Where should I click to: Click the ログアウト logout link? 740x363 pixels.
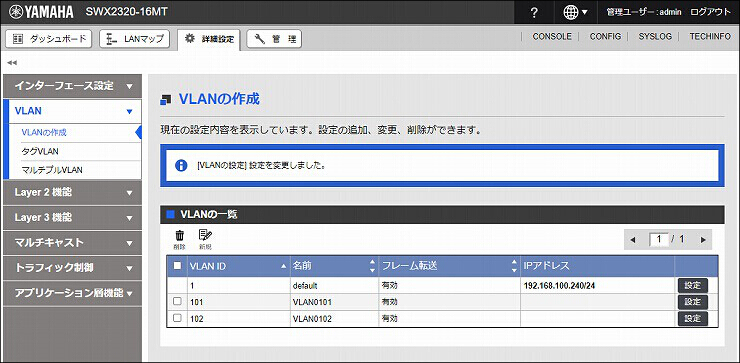(x=710, y=12)
